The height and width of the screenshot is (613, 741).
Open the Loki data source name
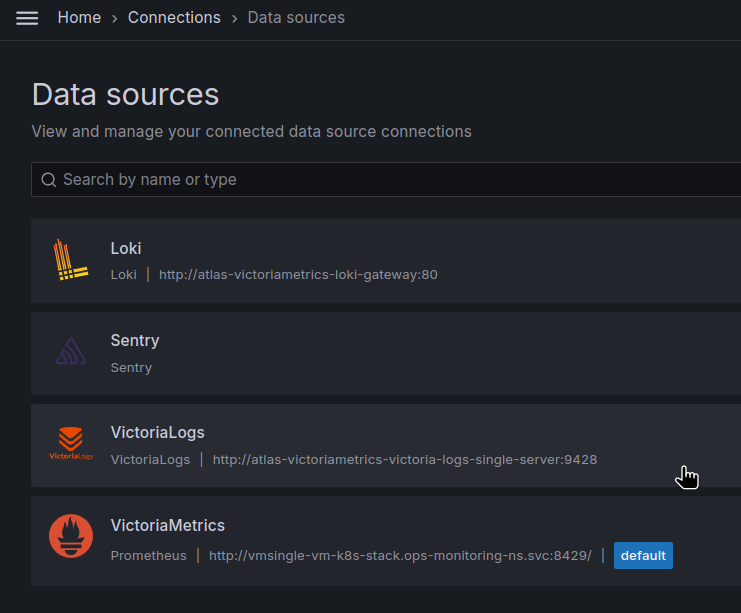[x=126, y=249]
